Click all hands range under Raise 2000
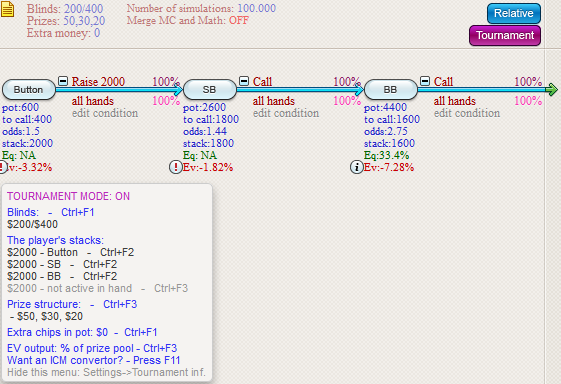Image resolution: width=561 pixels, height=384 pixels. [93, 101]
